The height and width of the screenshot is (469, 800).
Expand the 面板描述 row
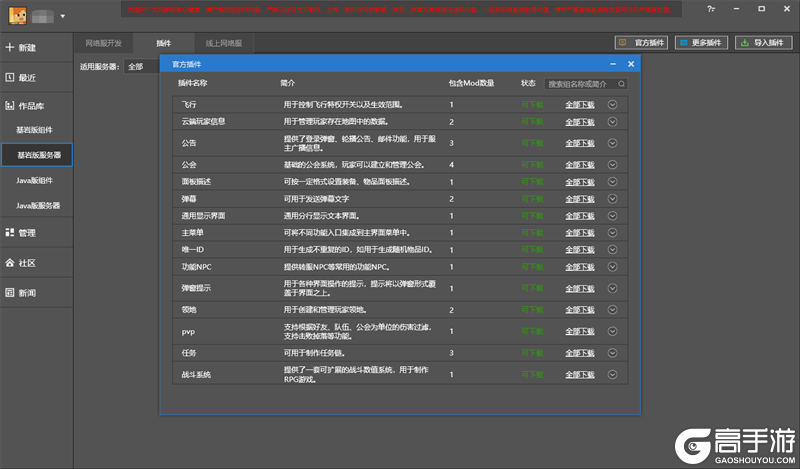612,182
